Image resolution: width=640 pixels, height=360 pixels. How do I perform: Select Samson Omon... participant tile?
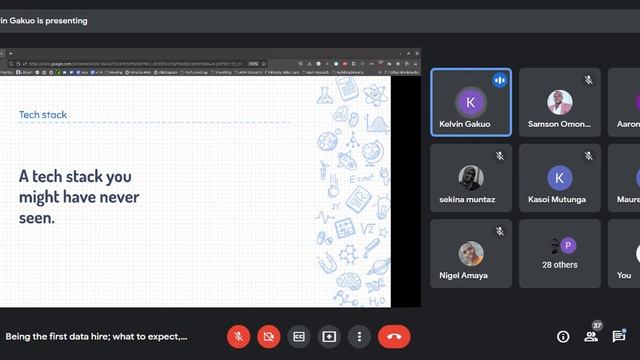pyautogui.click(x=560, y=102)
